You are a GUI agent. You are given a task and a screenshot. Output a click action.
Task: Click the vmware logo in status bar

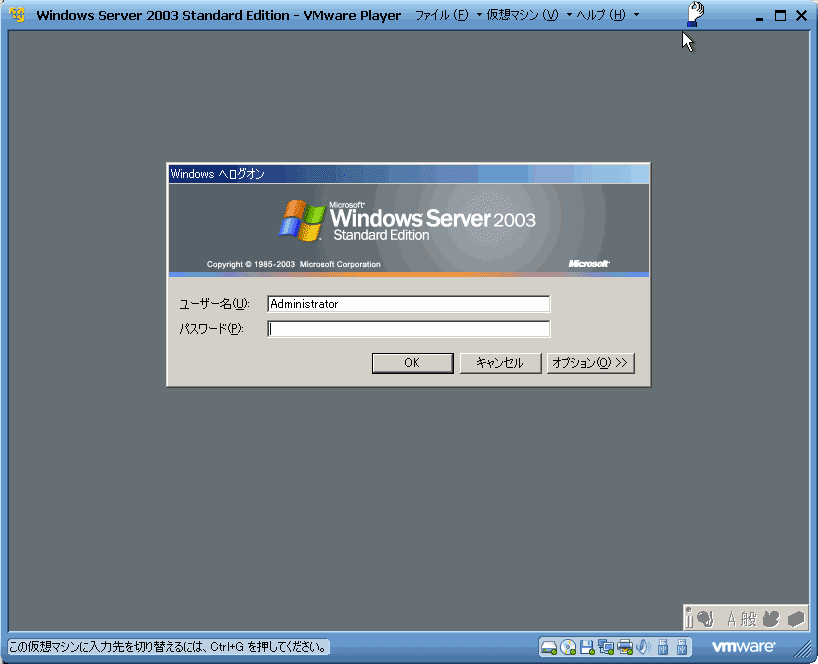coord(743,647)
